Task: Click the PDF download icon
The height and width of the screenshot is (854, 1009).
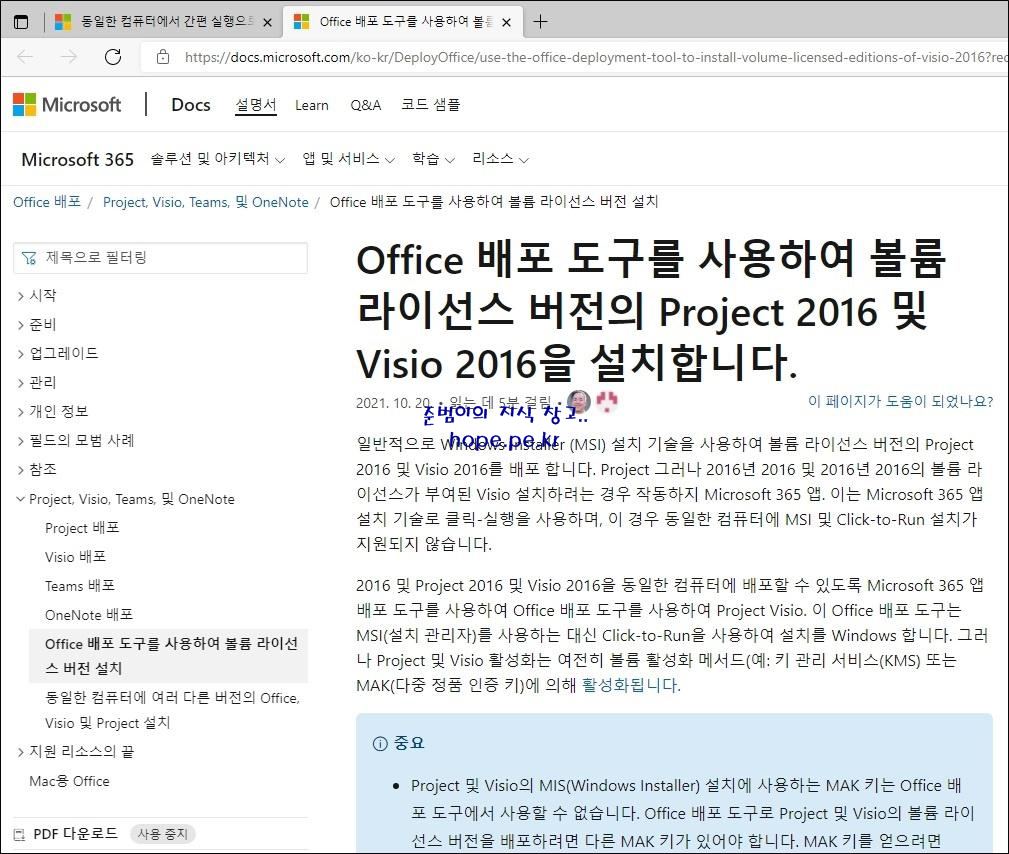Action: click(20, 835)
